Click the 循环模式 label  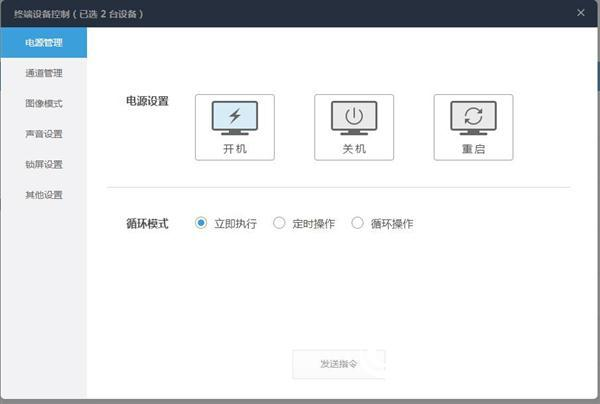[147, 223]
